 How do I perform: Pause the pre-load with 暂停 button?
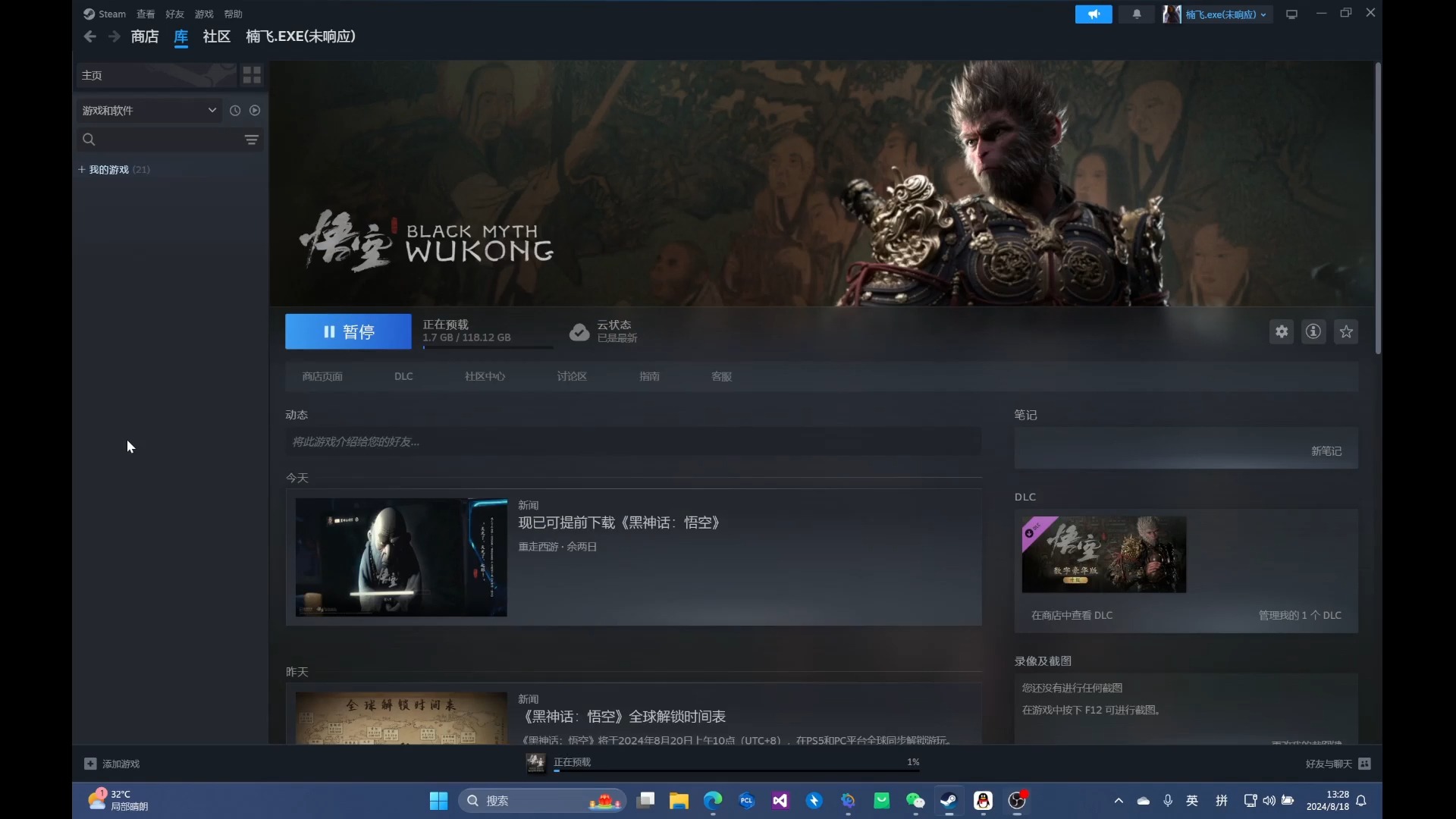(348, 331)
